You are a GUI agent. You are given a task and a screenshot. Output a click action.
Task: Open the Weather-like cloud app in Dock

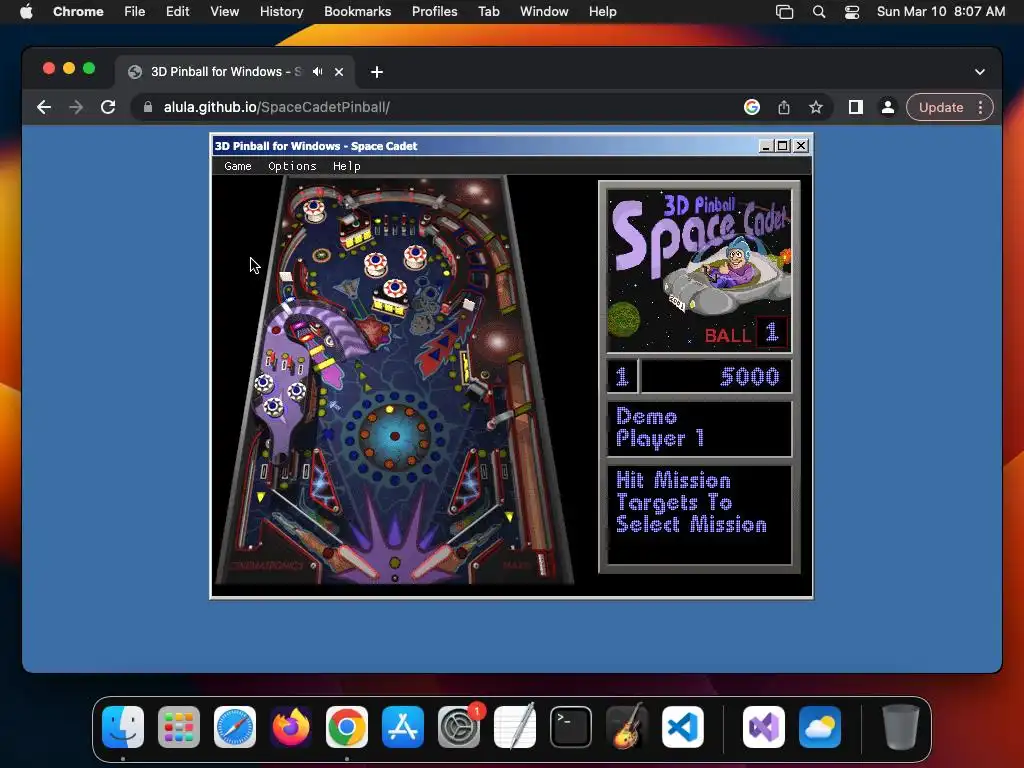point(820,727)
